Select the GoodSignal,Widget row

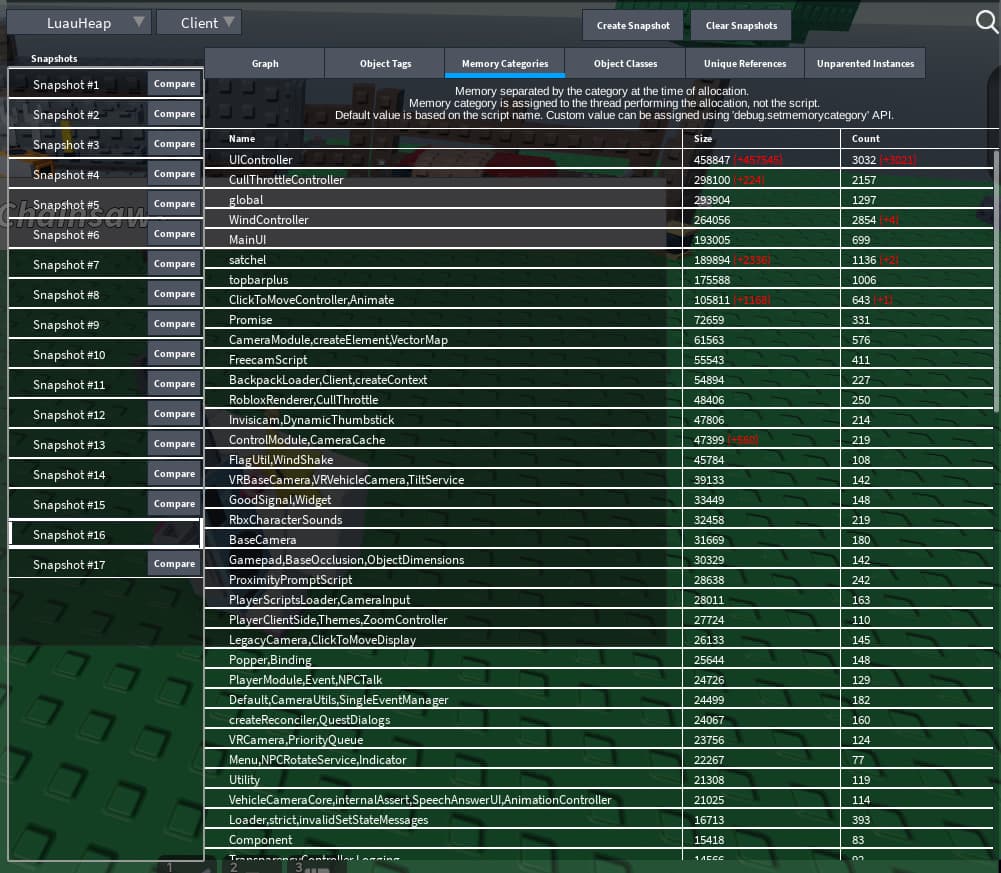(599, 499)
